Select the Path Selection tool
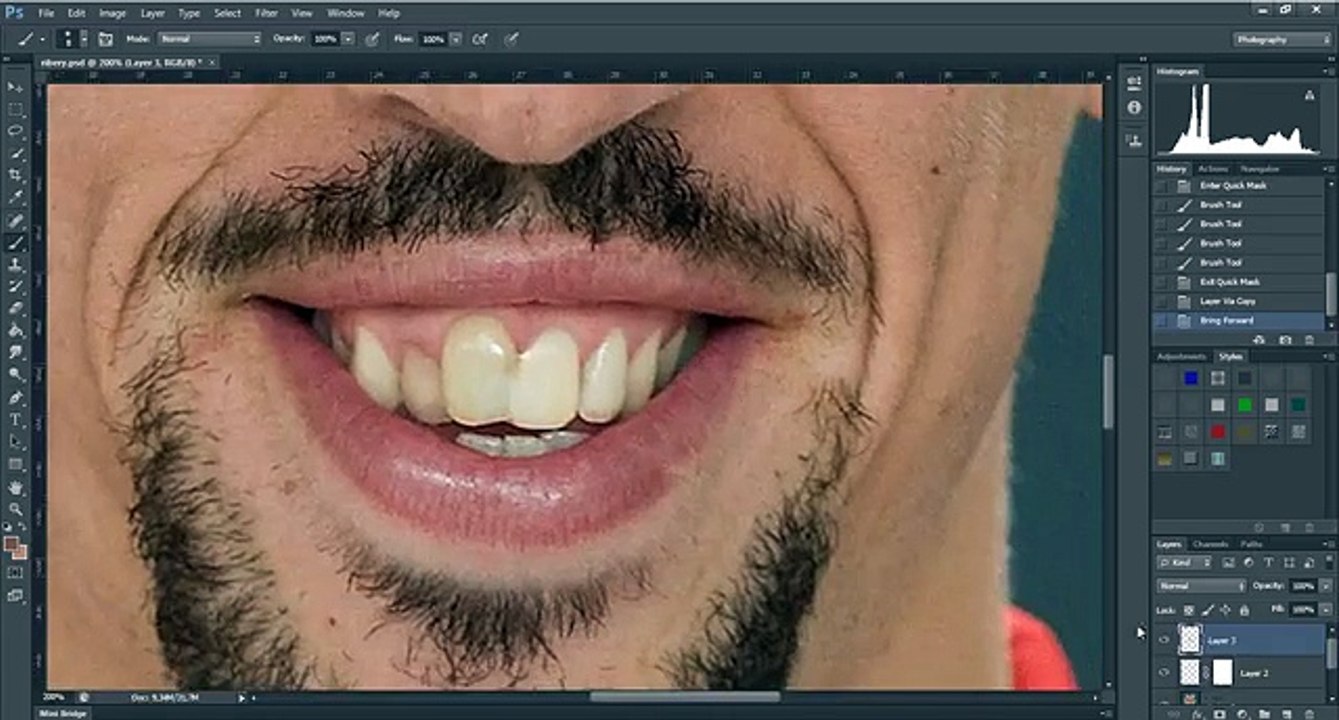The image size is (1339, 720). coord(15,442)
